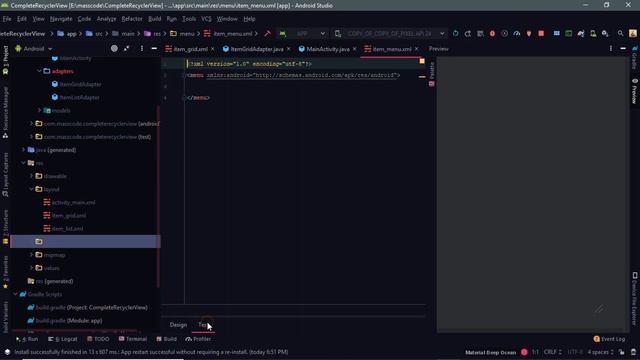Click the CRLF line separator selector
The height and width of the screenshot is (360, 640).
click(552, 352)
